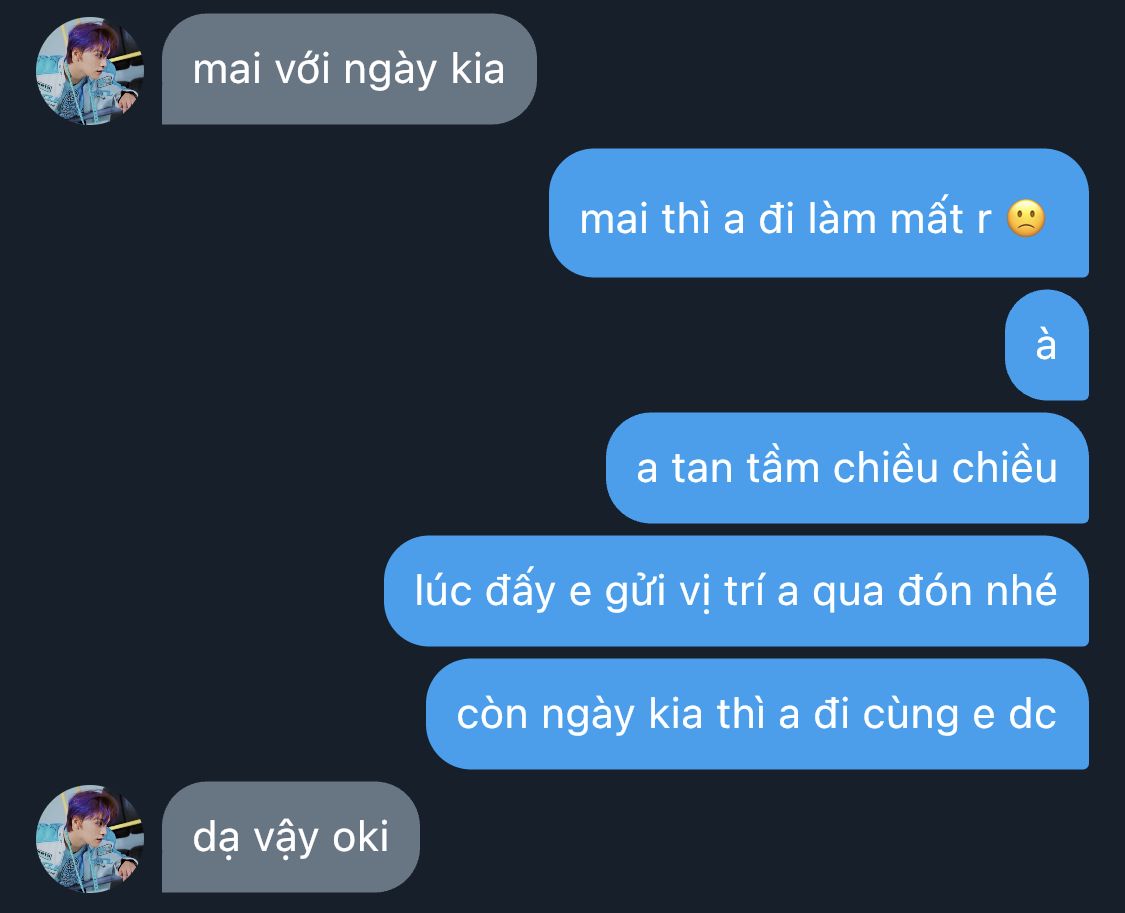Select the 'dạ vậy oki' reply bubble
The width and height of the screenshot is (1125, 913).
pyautogui.click(x=291, y=837)
